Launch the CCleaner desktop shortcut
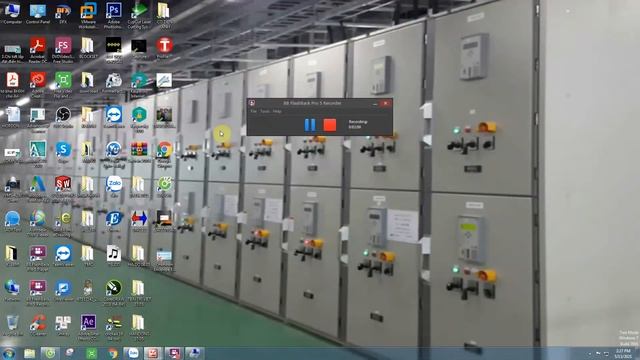Screen dimensions: 640x360 pos(38,325)
